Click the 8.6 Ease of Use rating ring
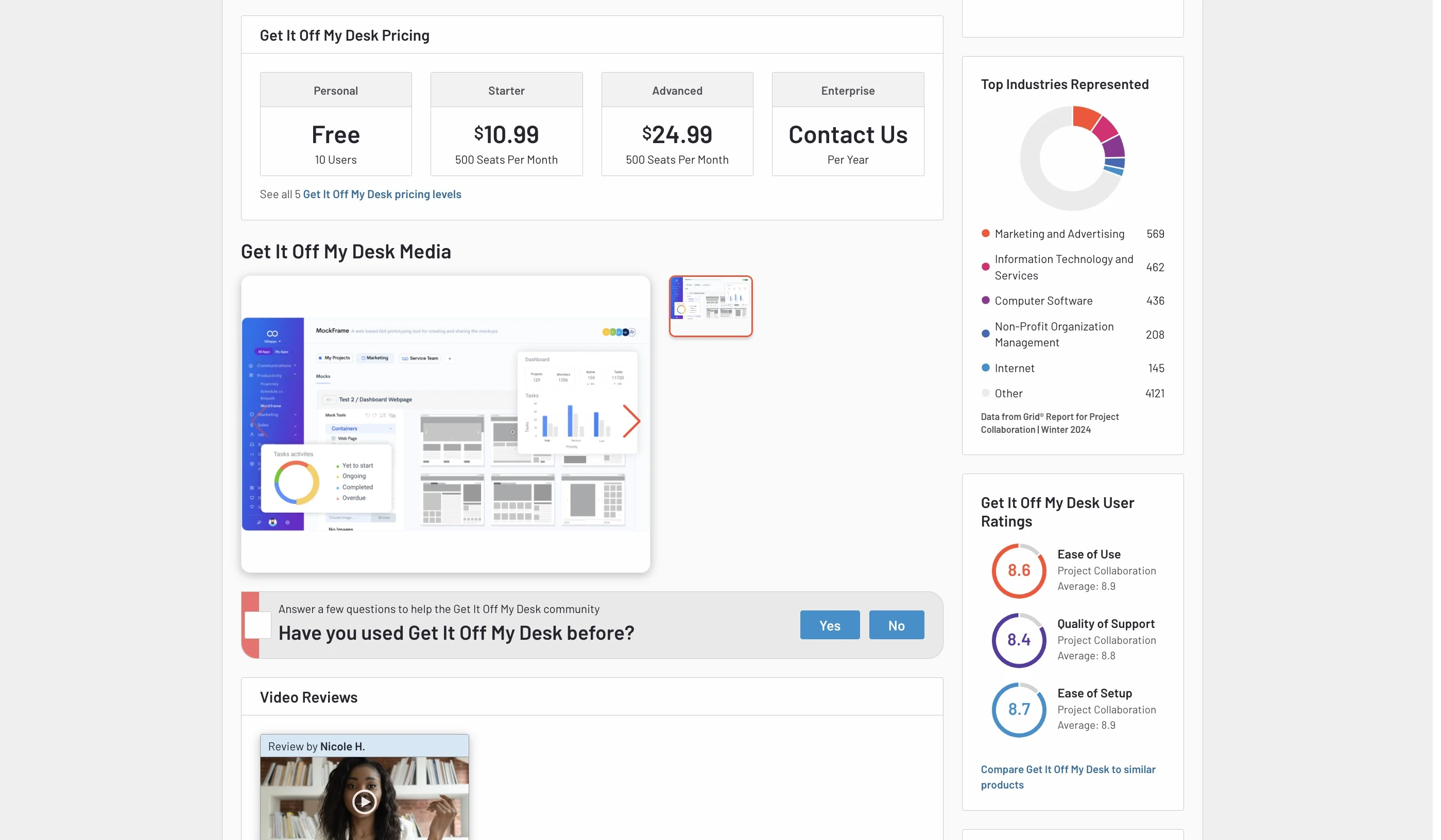Image resolution: width=1441 pixels, height=840 pixels. click(x=1018, y=571)
